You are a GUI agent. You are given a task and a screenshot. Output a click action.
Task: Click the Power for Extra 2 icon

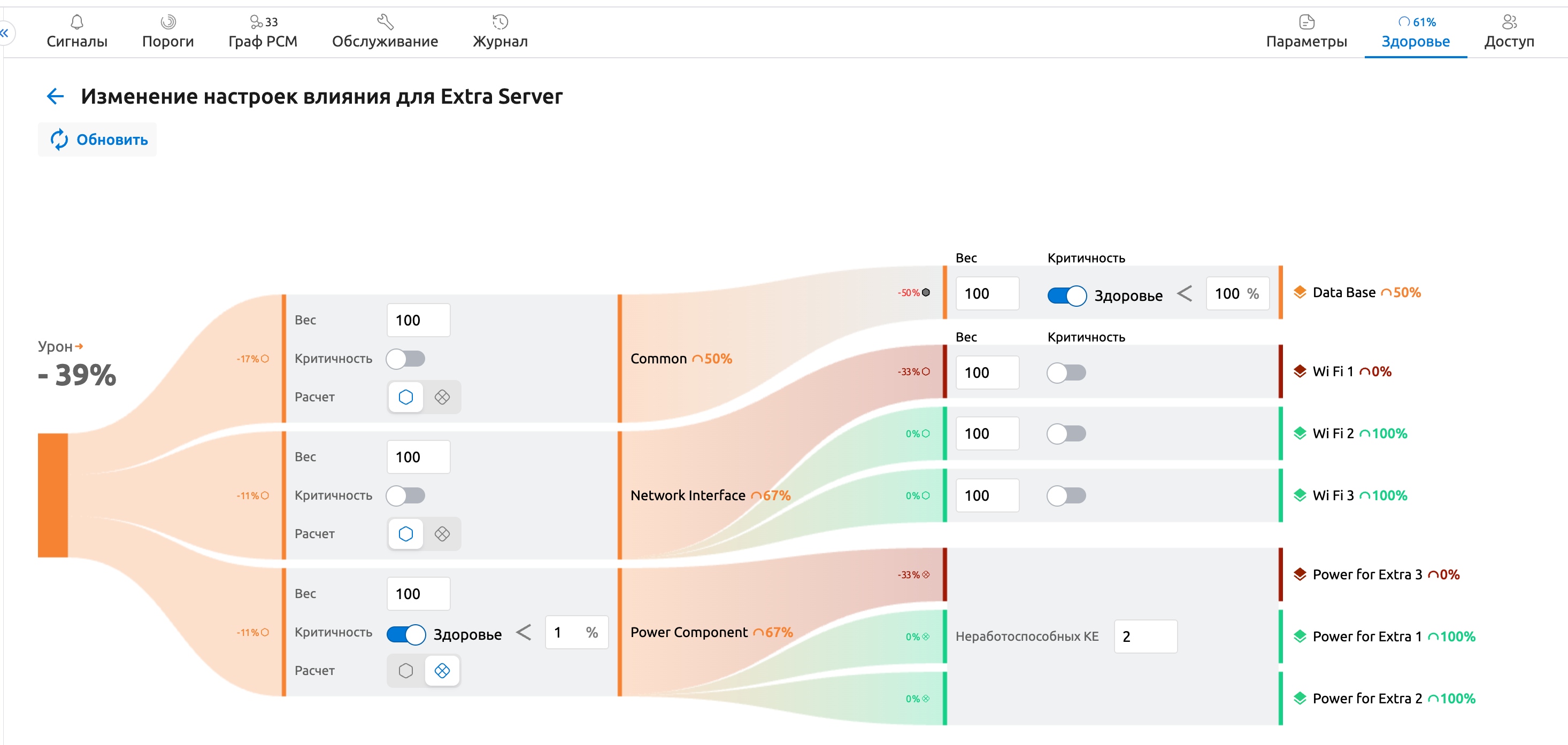tap(1300, 699)
